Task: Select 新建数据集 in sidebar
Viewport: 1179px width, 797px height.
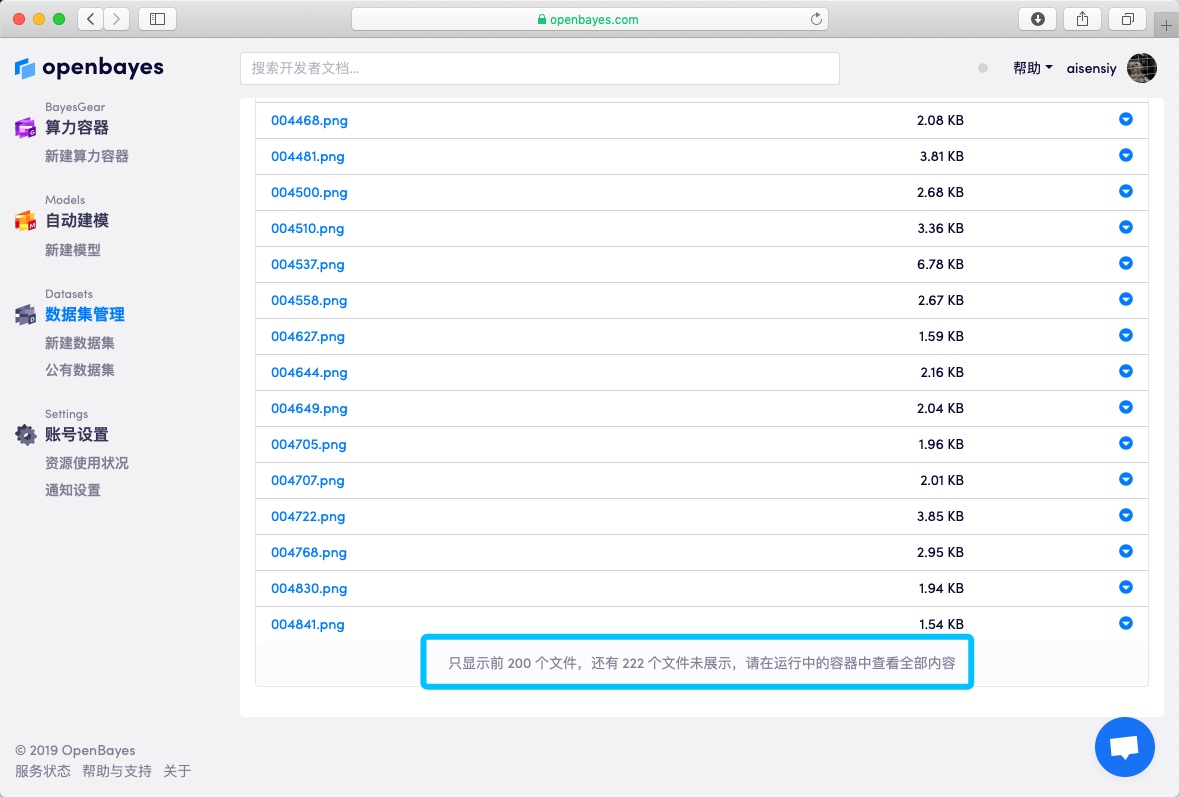Action: (80, 343)
